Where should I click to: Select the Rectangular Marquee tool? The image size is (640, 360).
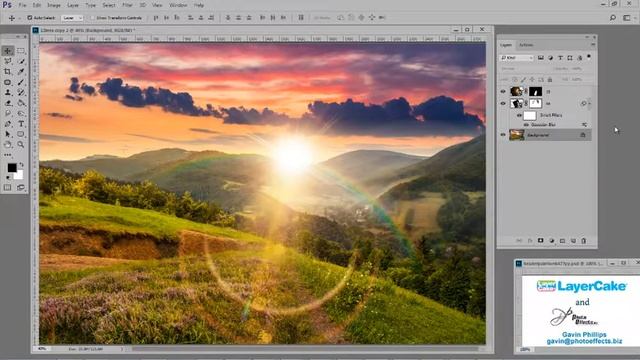point(21,51)
